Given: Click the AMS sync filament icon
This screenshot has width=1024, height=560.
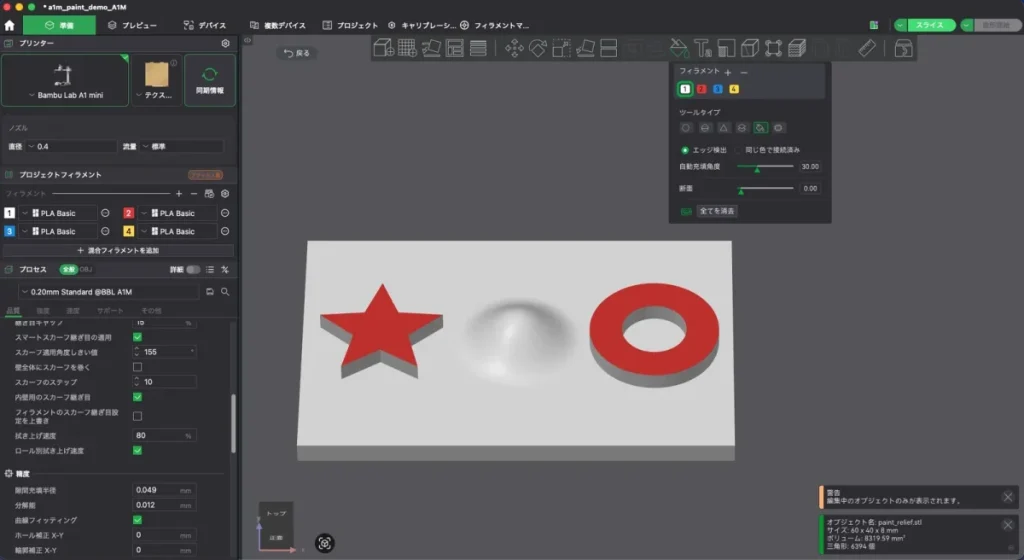Looking at the screenshot, I should (x=209, y=194).
